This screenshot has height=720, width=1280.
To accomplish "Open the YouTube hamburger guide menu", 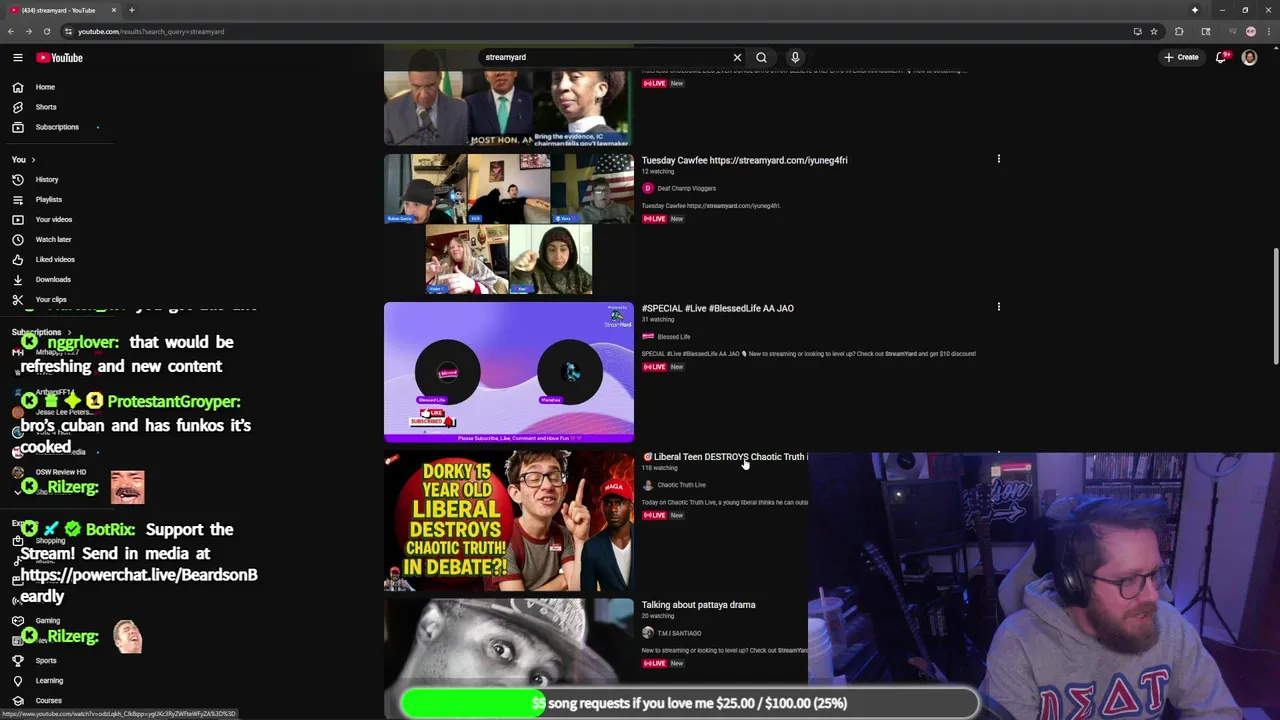I will pos(17,57).
